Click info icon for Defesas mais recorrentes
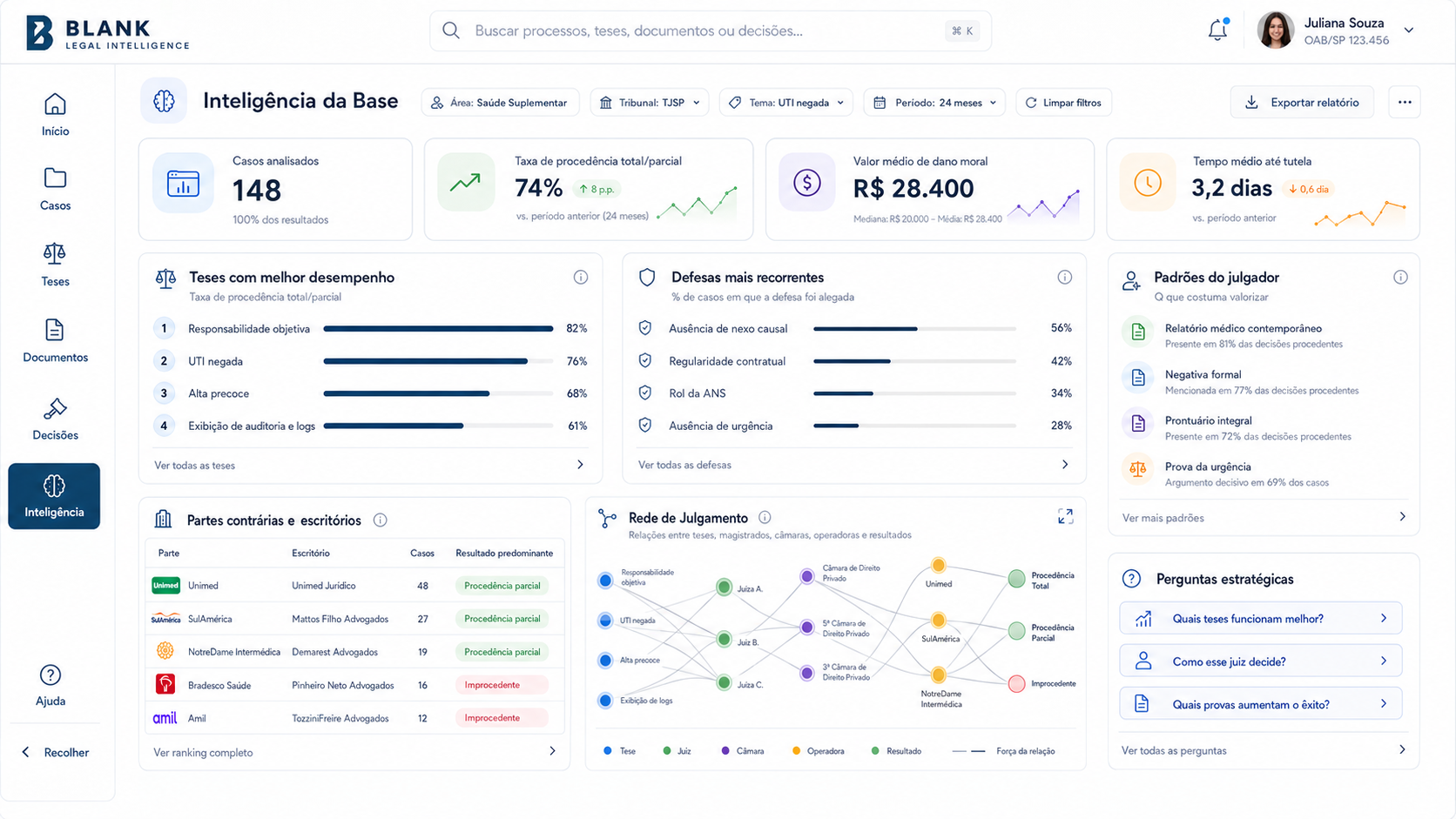The image size is (1456, 819). [1064, 277]
